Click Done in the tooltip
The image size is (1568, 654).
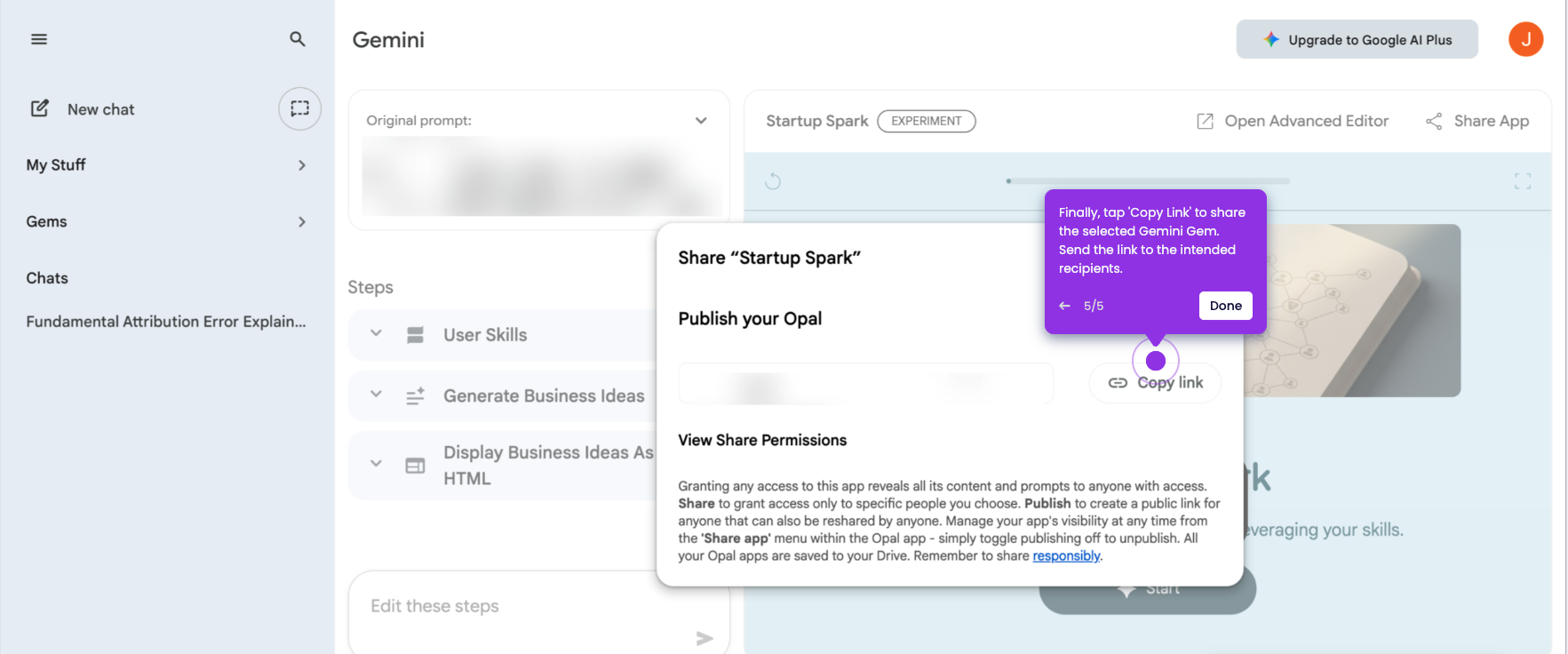click(1225, 306)
